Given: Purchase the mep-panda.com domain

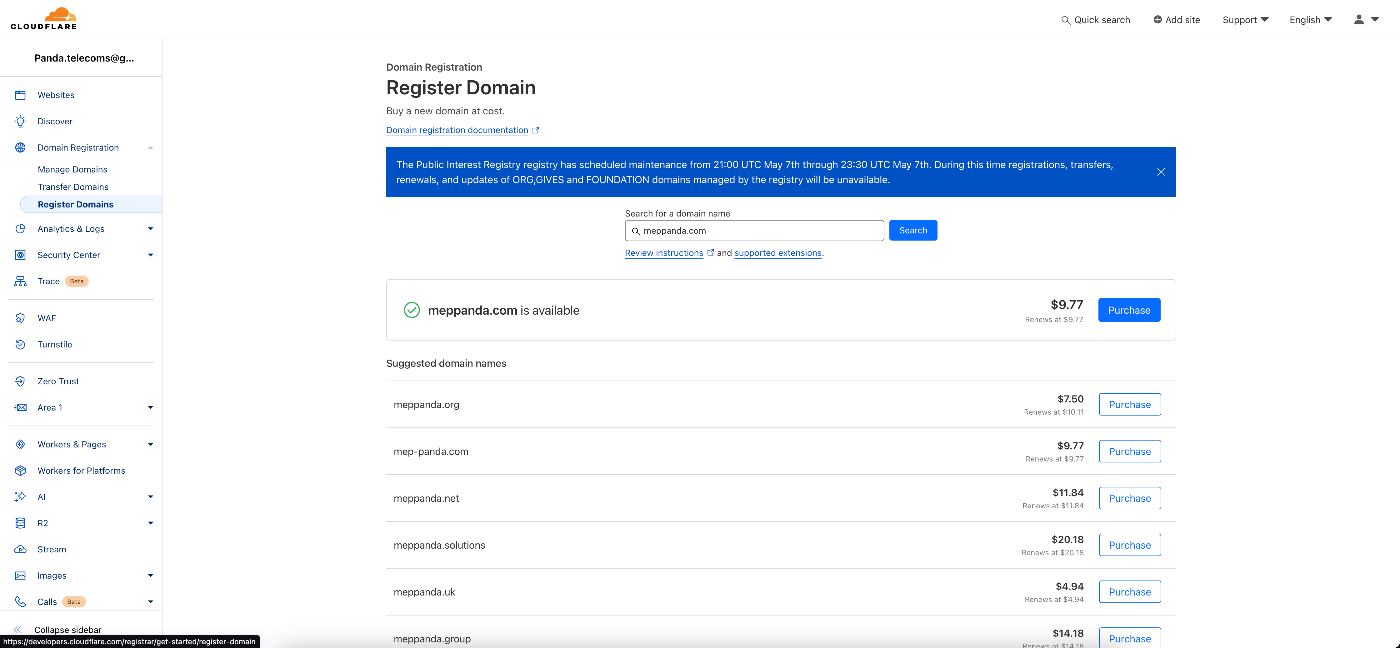Looking at the screenshot, I should (1130, 452).
